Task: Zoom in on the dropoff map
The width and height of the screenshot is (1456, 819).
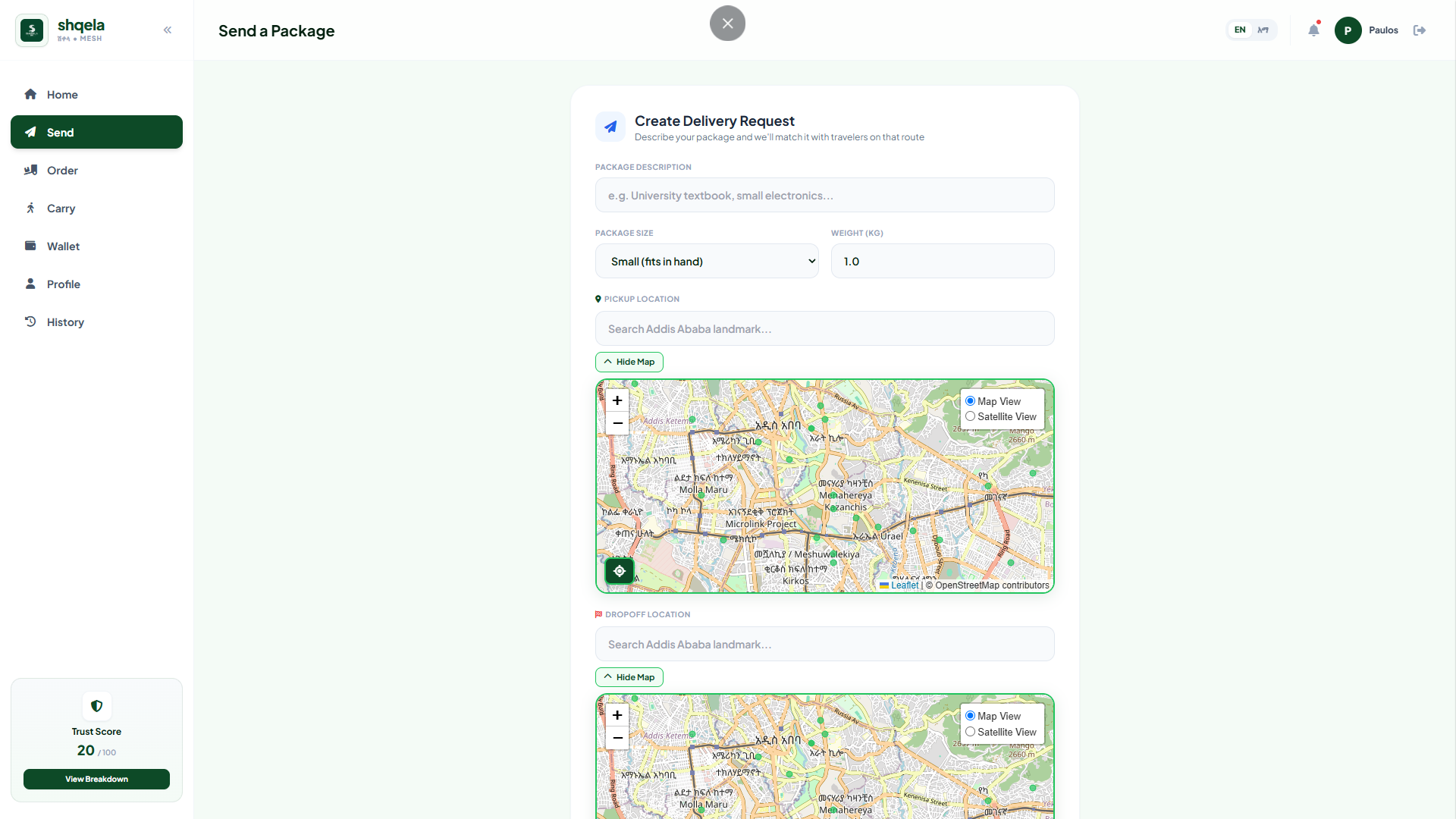Action: pos(617,715)
